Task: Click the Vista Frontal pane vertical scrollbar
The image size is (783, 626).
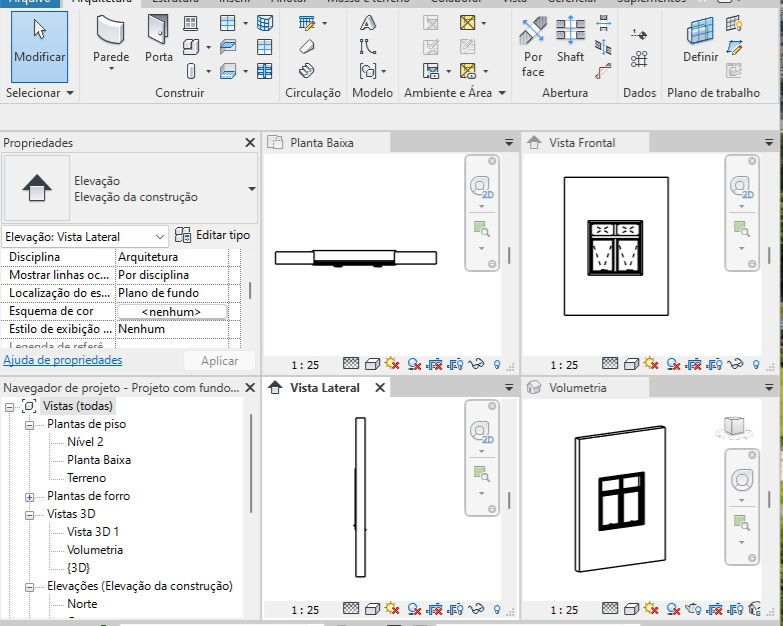Action: (x=769, y=256)
